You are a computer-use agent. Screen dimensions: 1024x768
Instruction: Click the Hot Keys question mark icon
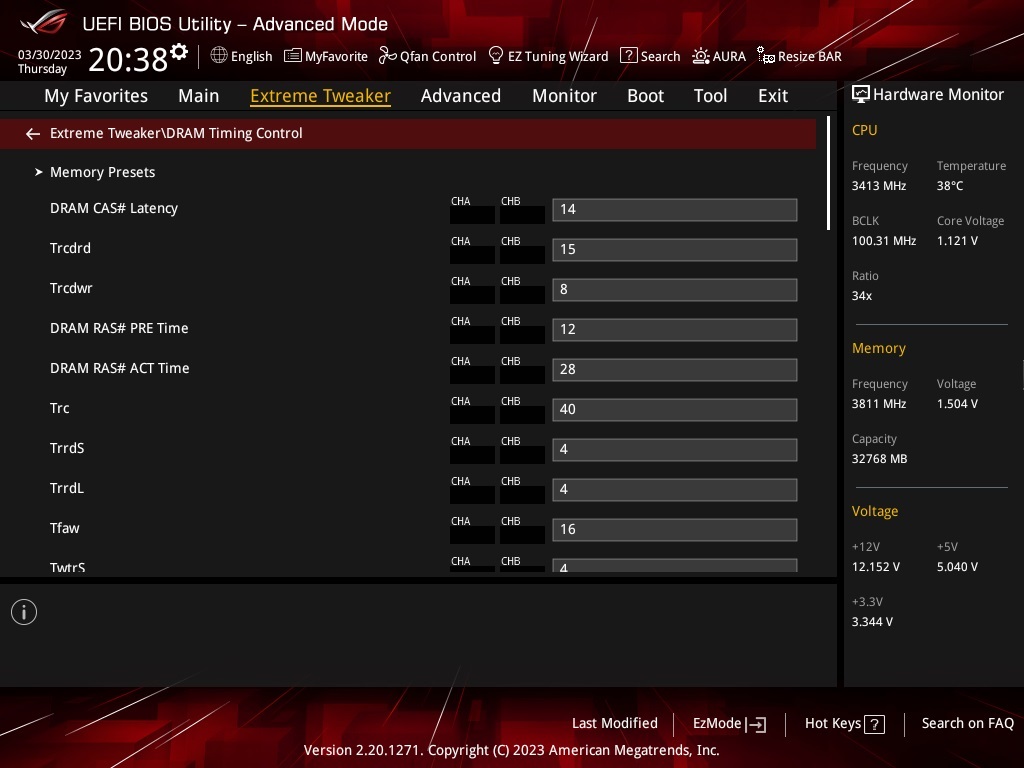click(874, 724)
